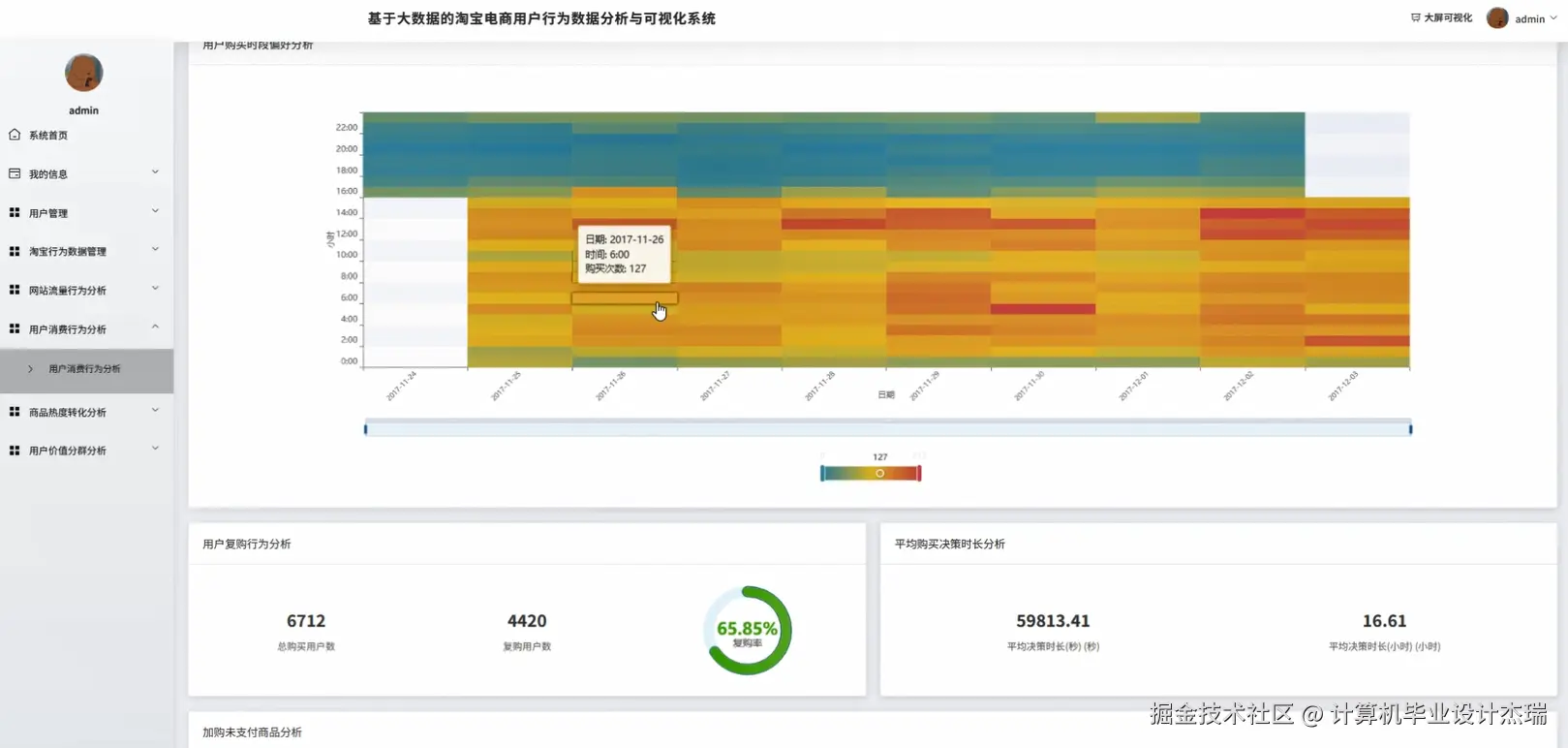This screenshot has height=748, width=1568.
Task: Expand the 用户管理 menu chevron
Action: (x=155, y=211)
